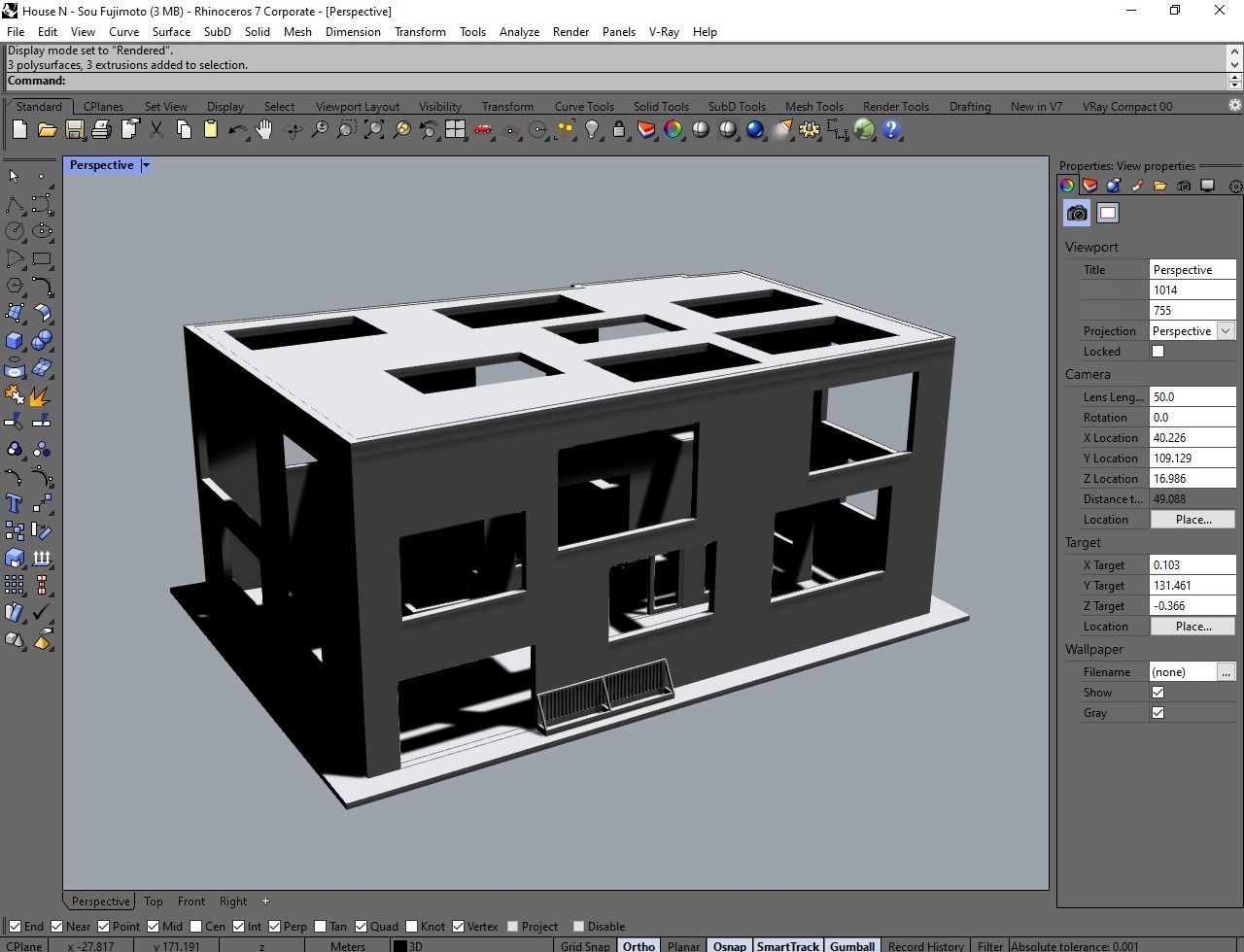The height and width of the screenshot is (952, 1244).
Task: Click the Right viewport tab
Action: (x=233, y=901)
